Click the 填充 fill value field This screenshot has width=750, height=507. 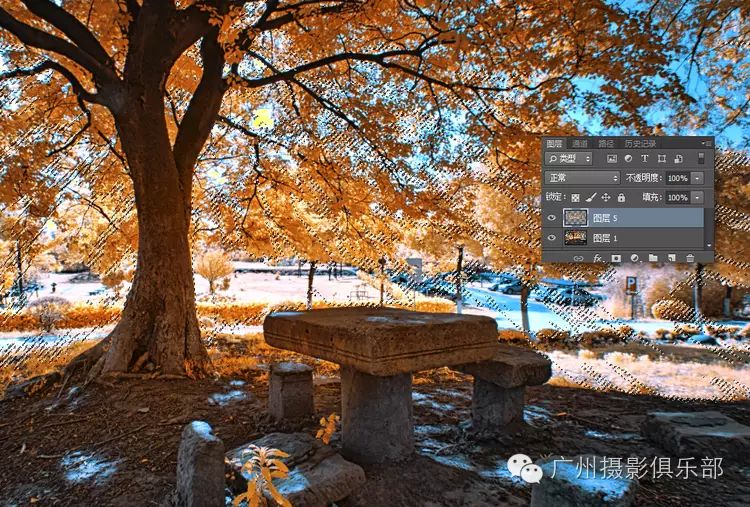click(x=677, y=198)
